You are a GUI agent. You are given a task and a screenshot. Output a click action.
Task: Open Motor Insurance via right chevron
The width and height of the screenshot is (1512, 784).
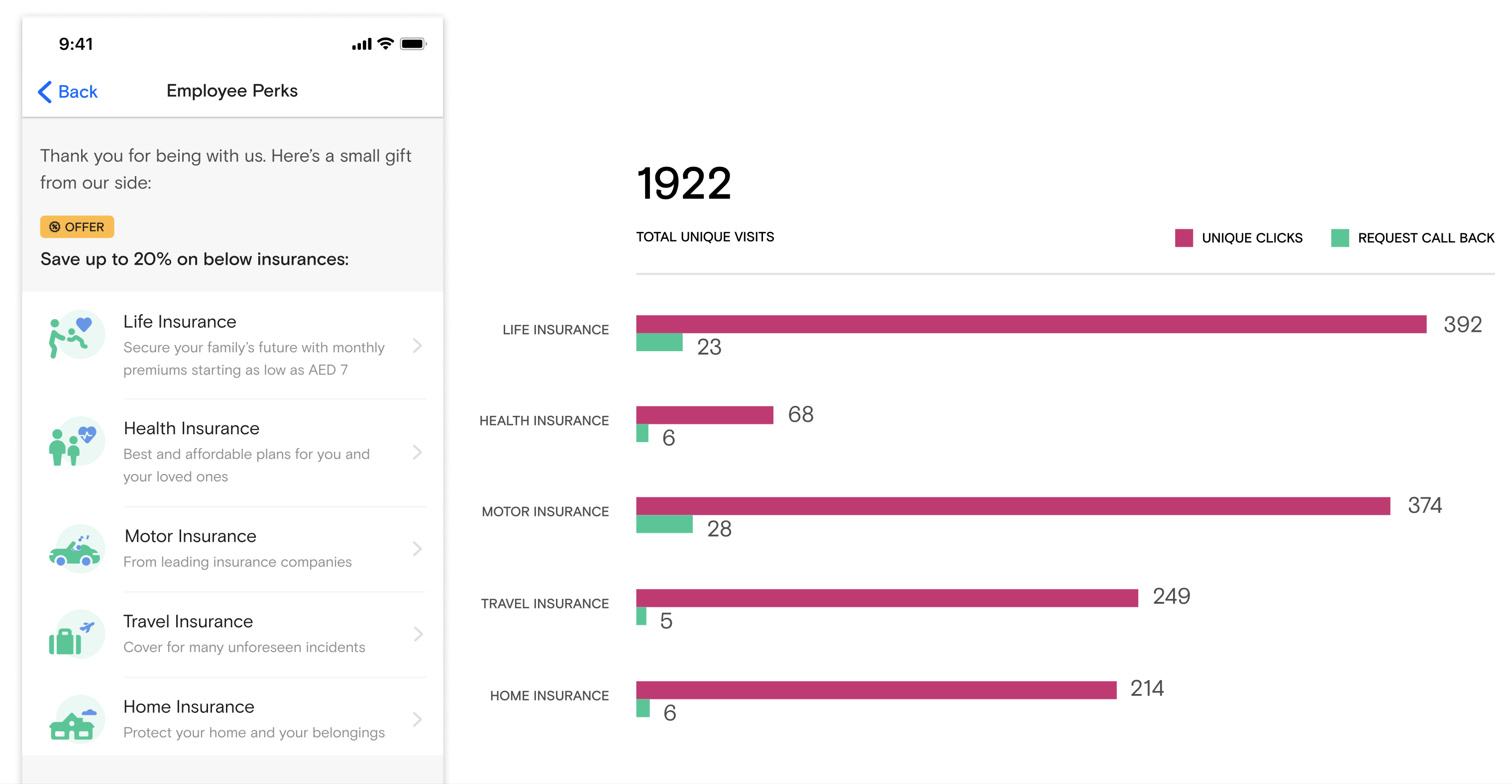[x=418, y=549]
